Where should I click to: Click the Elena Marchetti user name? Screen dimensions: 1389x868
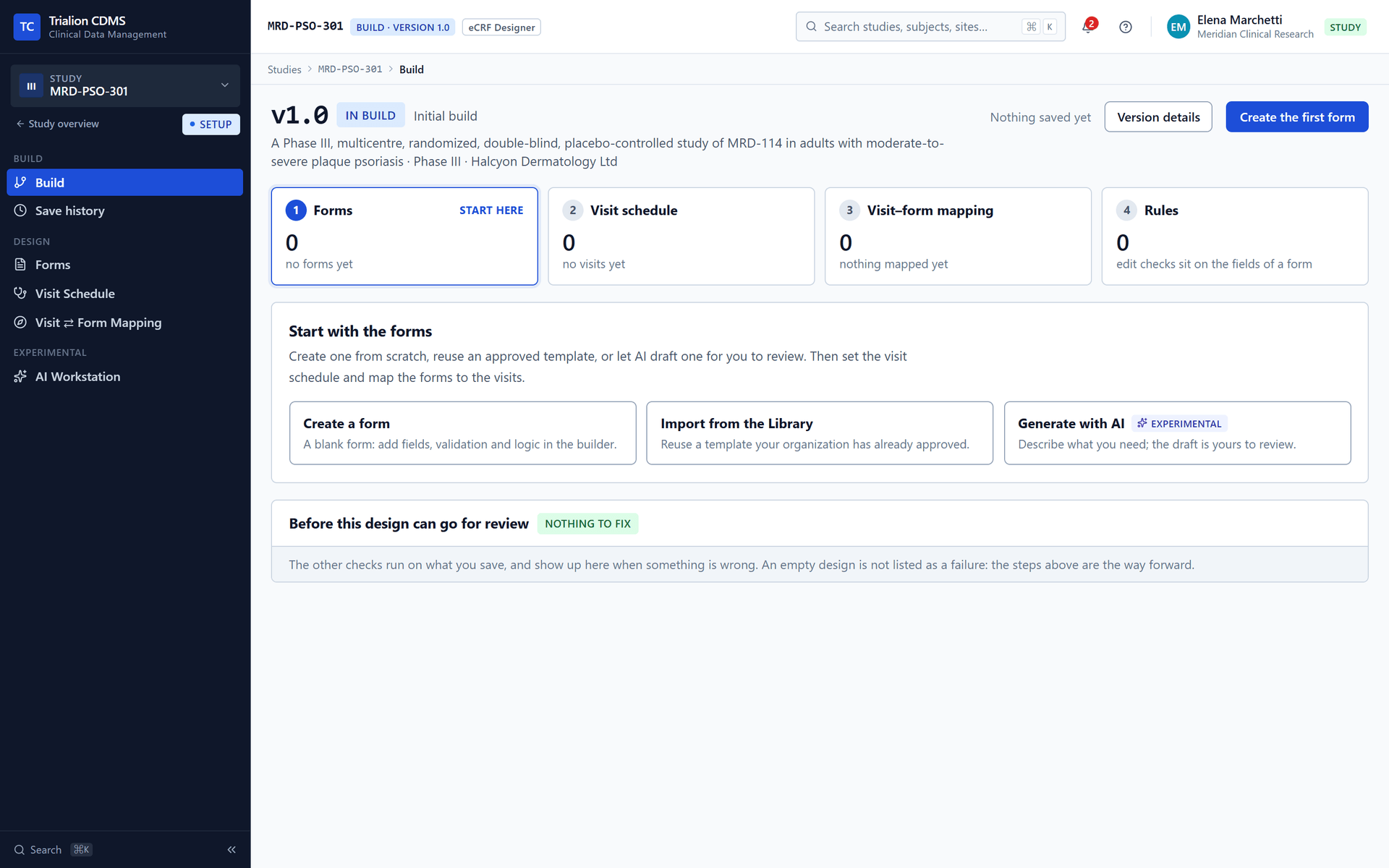point(1239,20)
